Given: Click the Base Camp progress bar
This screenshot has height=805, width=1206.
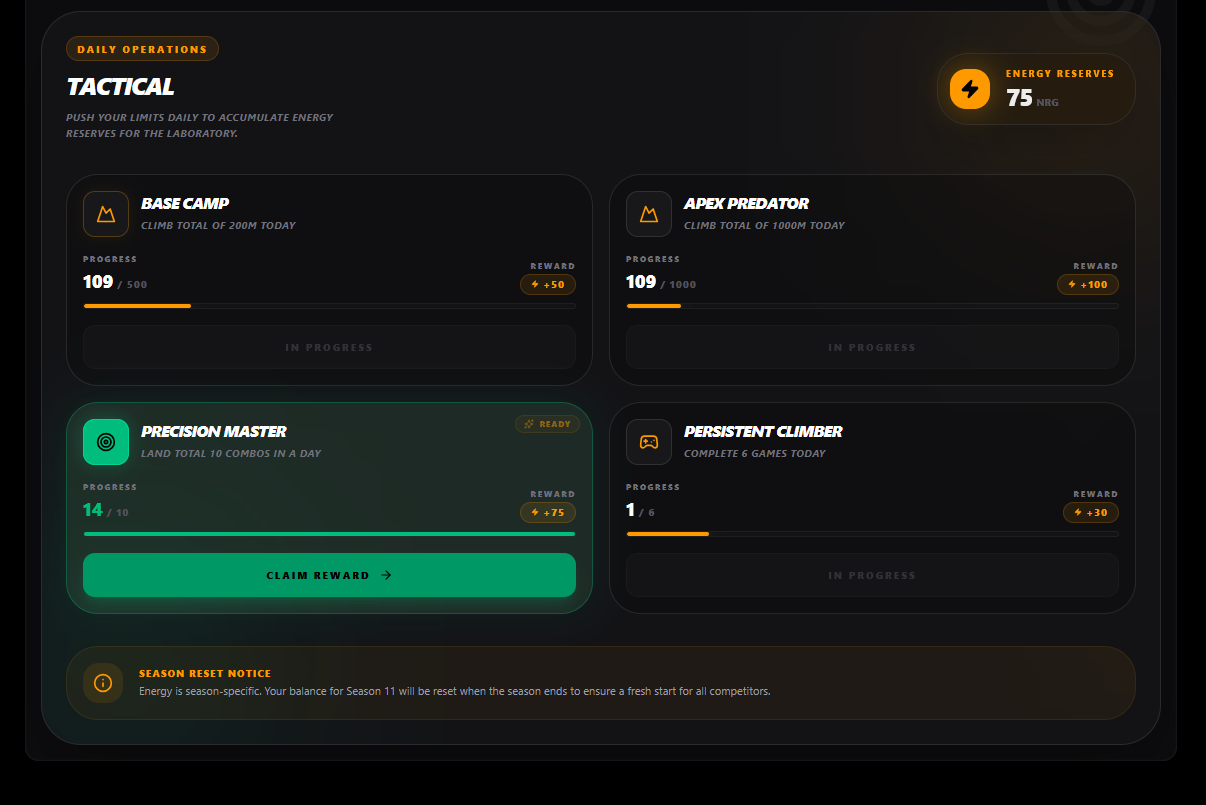Looking at the screenshot, I should tap(329, 306).
